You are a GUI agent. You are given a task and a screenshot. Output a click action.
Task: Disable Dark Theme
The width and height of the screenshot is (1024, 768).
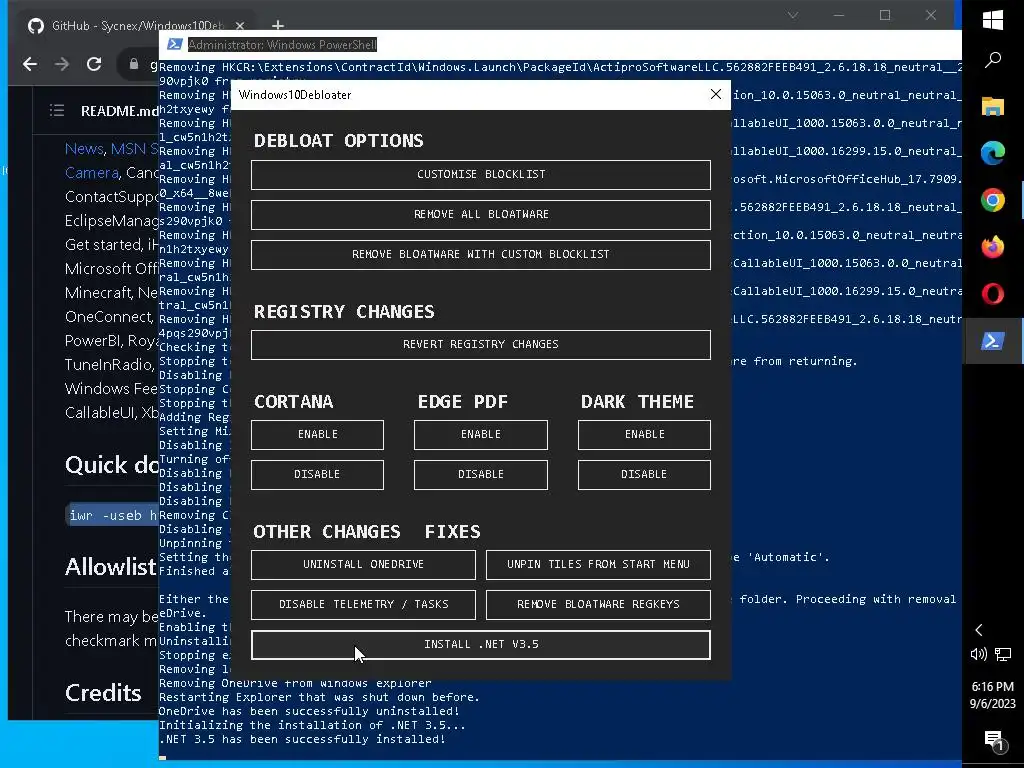coord(645,474)
